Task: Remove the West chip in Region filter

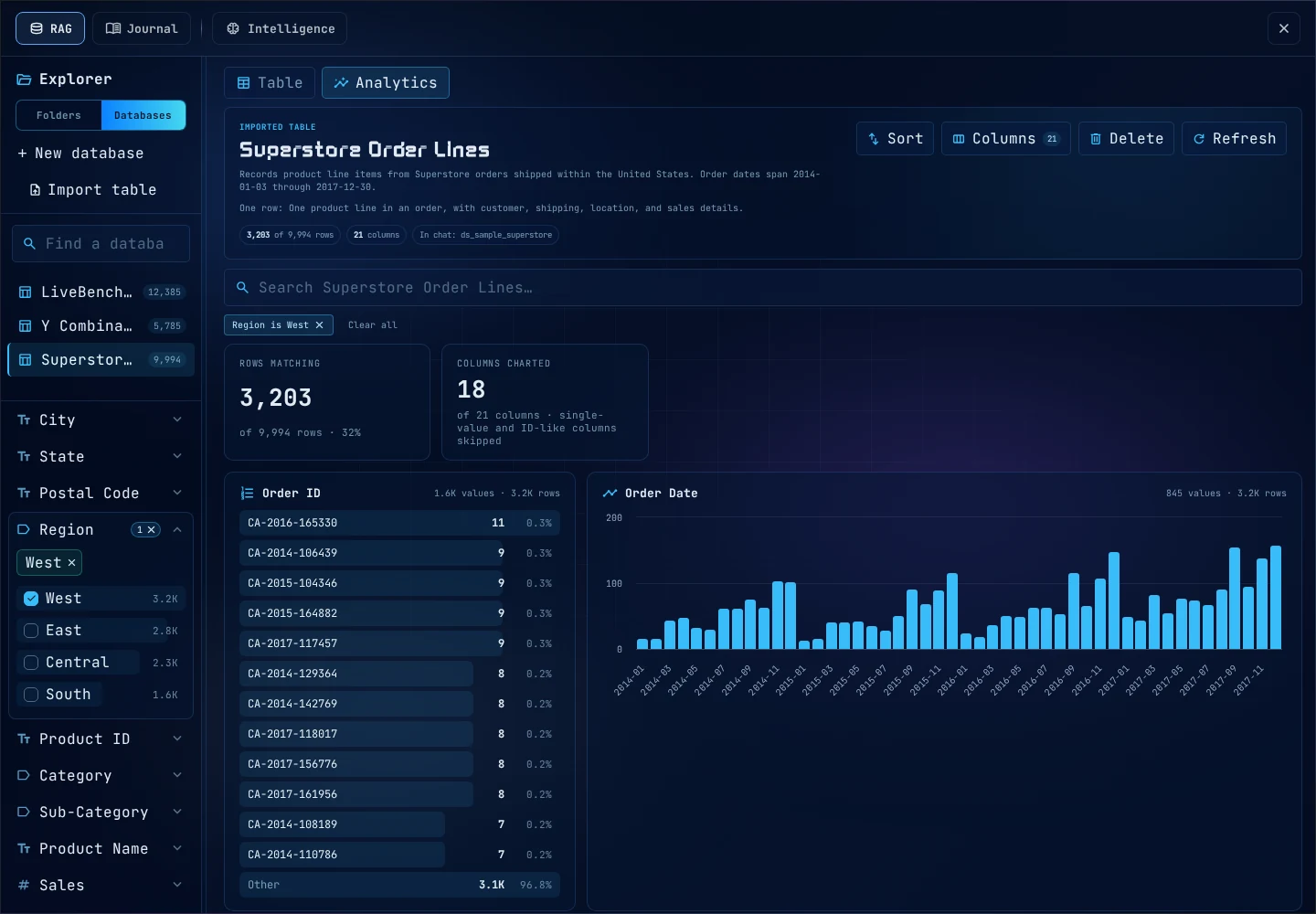Action: (71, 563)
